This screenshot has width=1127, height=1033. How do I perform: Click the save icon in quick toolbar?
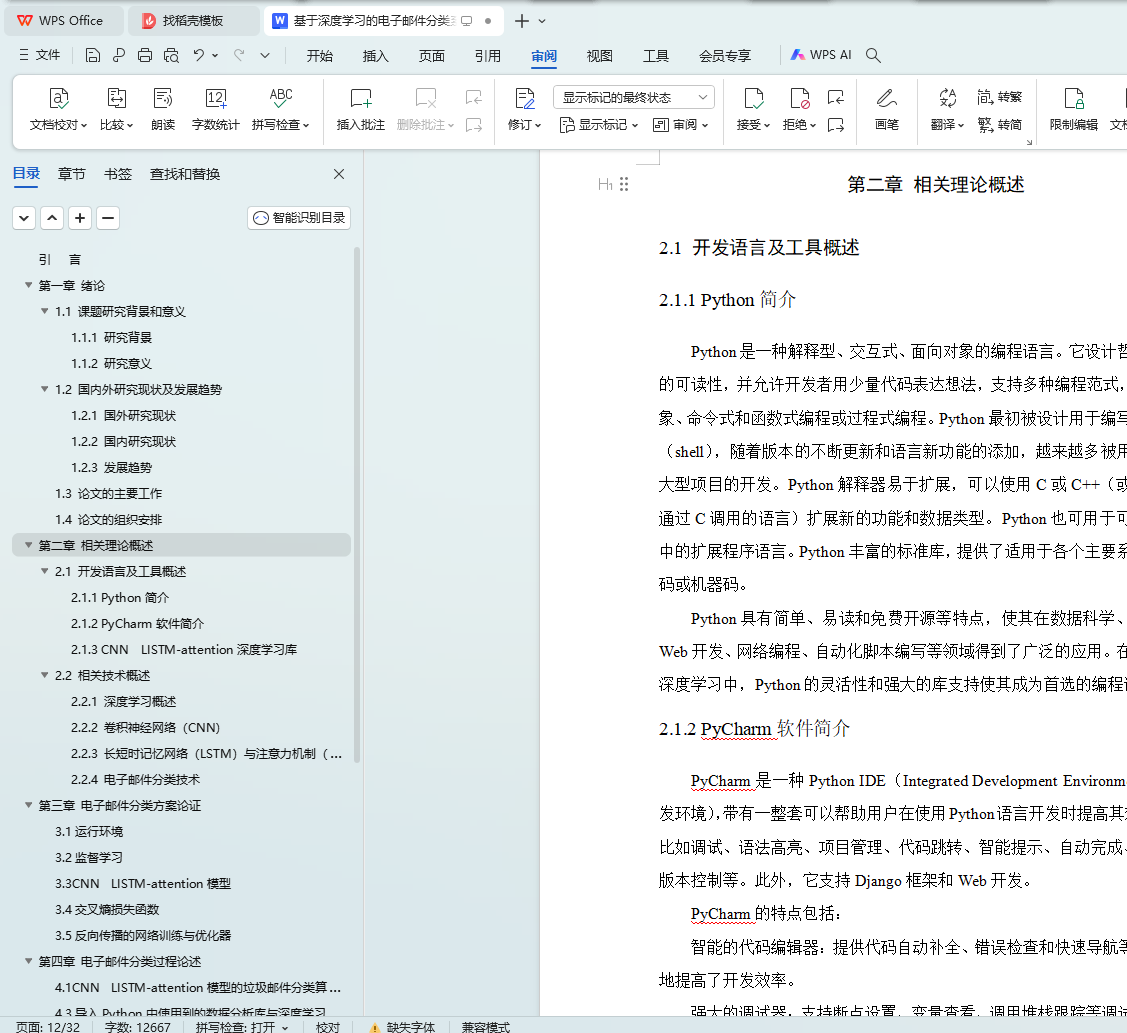click(93, 55)
